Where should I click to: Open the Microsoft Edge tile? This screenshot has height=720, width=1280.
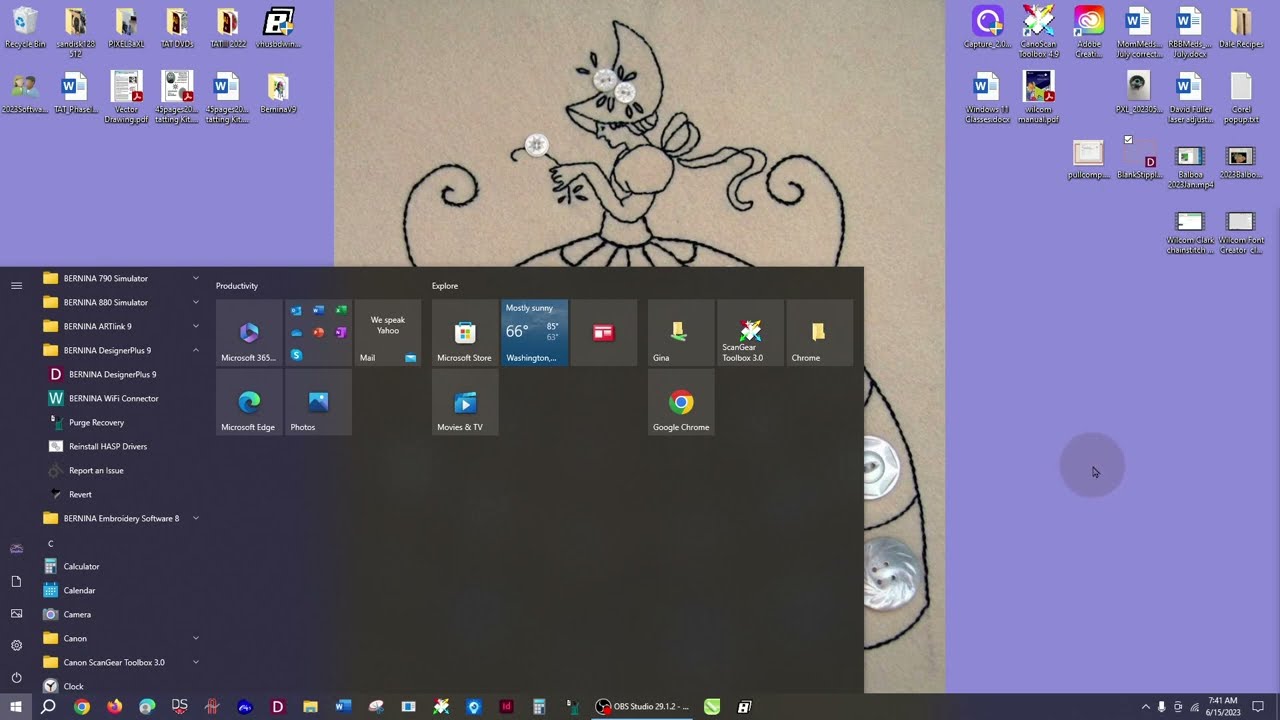249,402
